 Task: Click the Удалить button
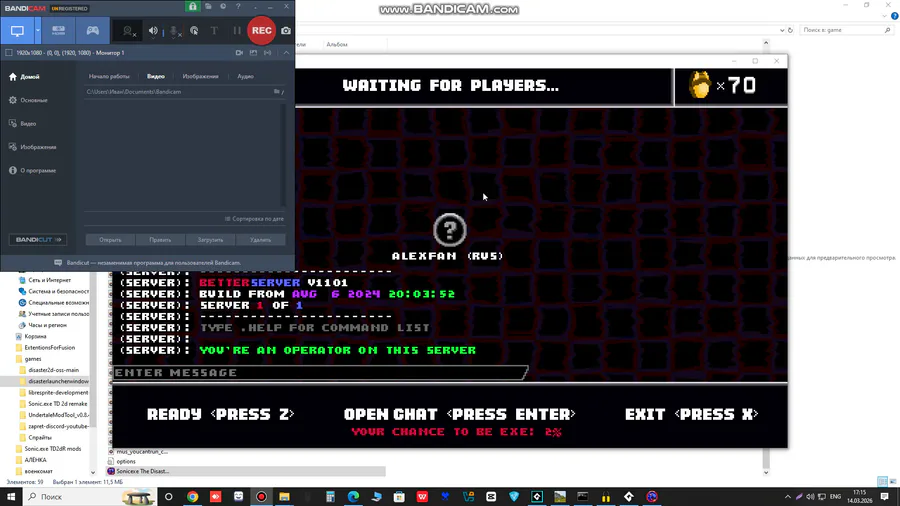point(261,240)
